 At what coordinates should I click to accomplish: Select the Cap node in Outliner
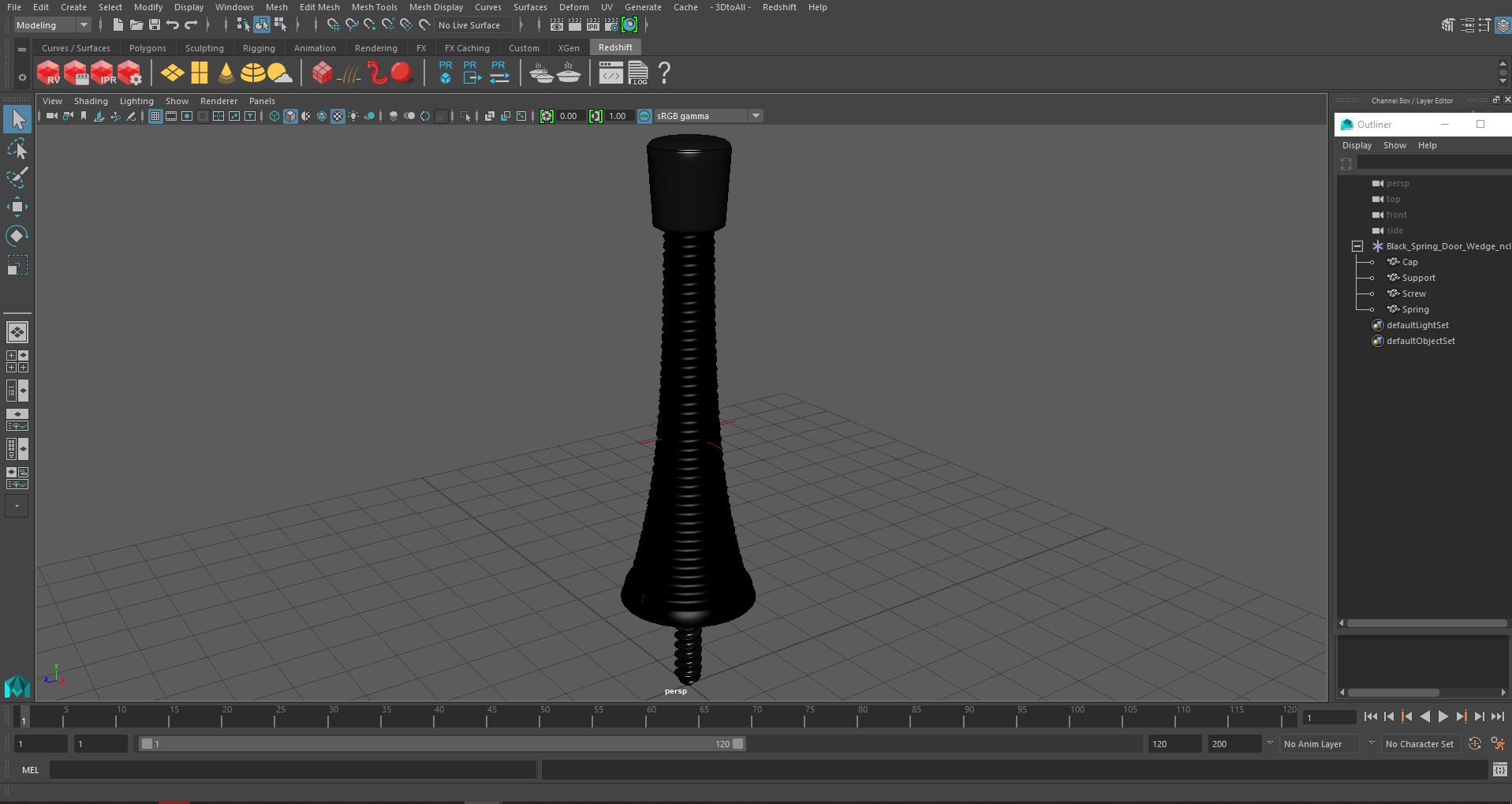1409,262
